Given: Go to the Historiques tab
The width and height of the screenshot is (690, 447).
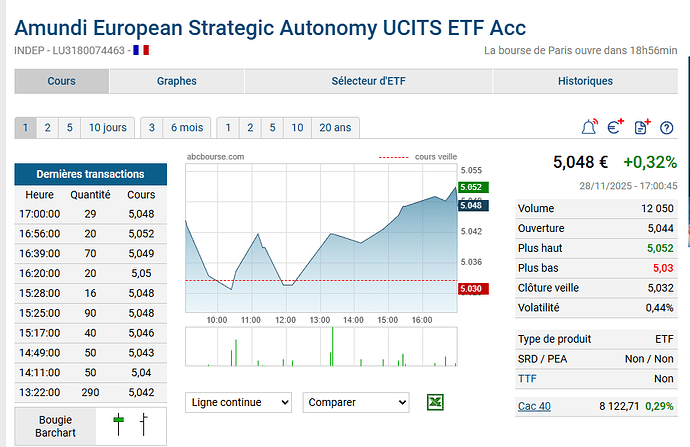Looking at the screenshot, I should [x=585, y=81].
